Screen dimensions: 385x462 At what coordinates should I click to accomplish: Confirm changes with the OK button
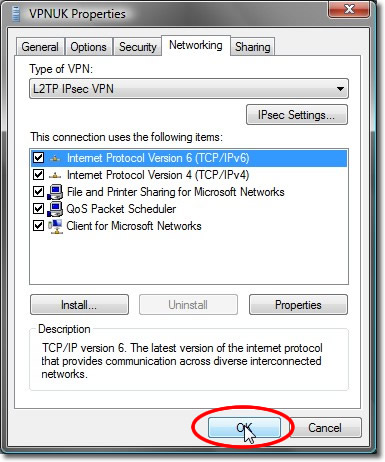(244, 428)
